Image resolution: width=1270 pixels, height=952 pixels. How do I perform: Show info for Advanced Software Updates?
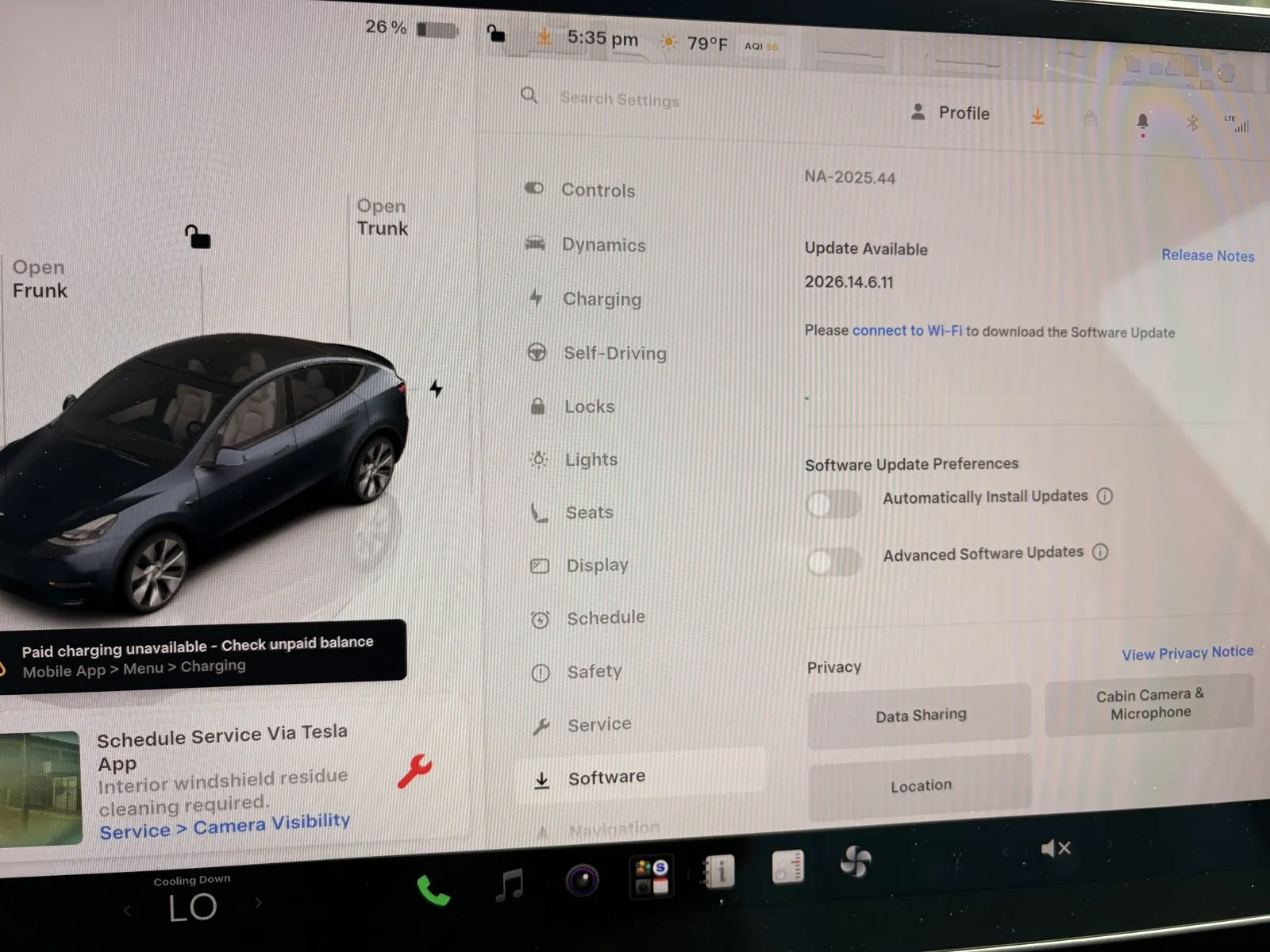click(x=1100, y=552)
